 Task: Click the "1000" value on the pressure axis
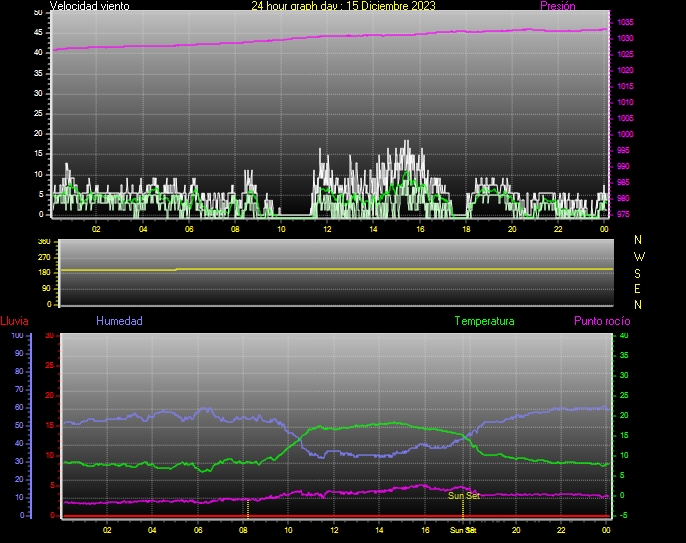(625, 134)
